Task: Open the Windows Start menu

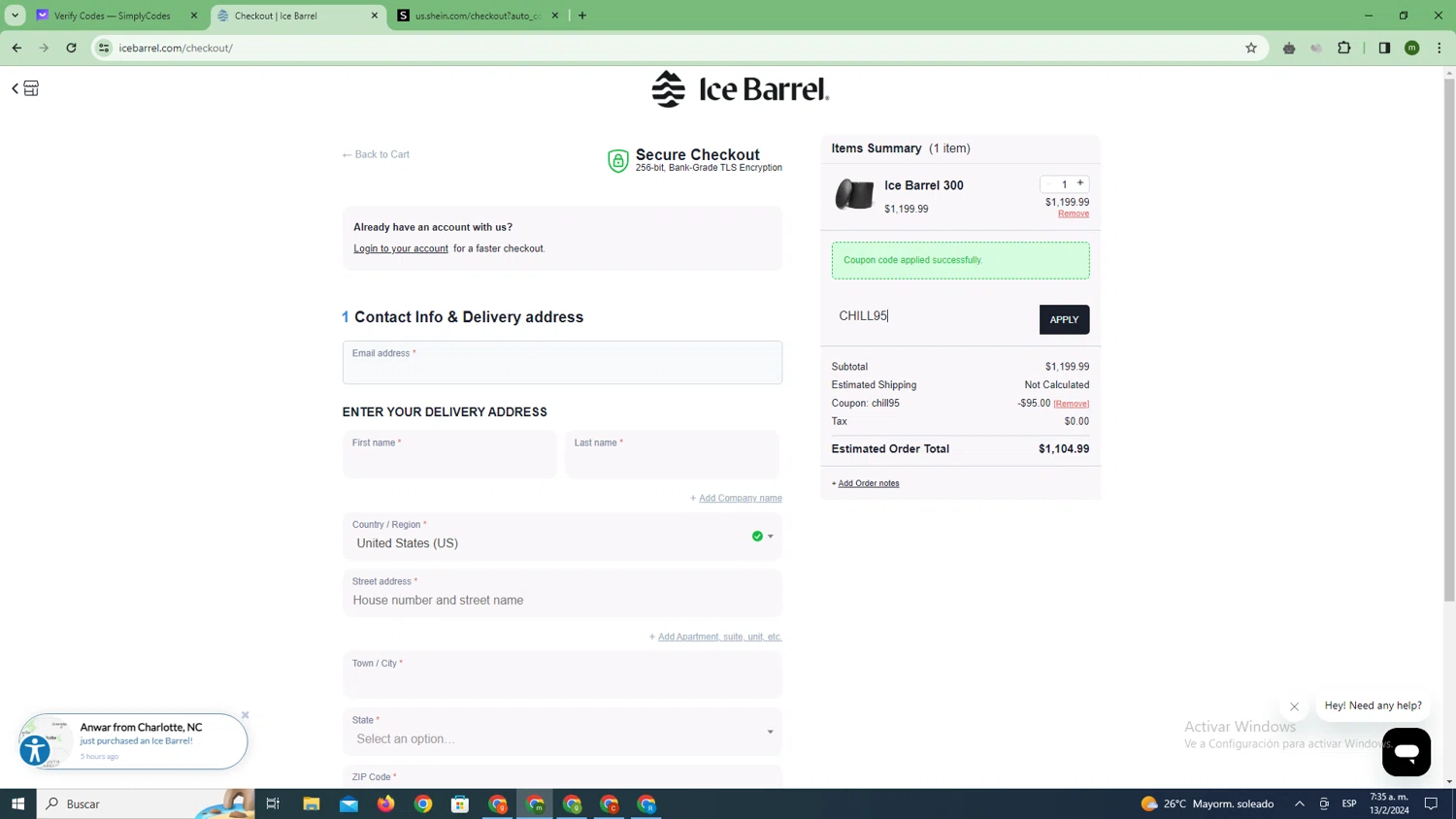Action: tap(17, 803)
